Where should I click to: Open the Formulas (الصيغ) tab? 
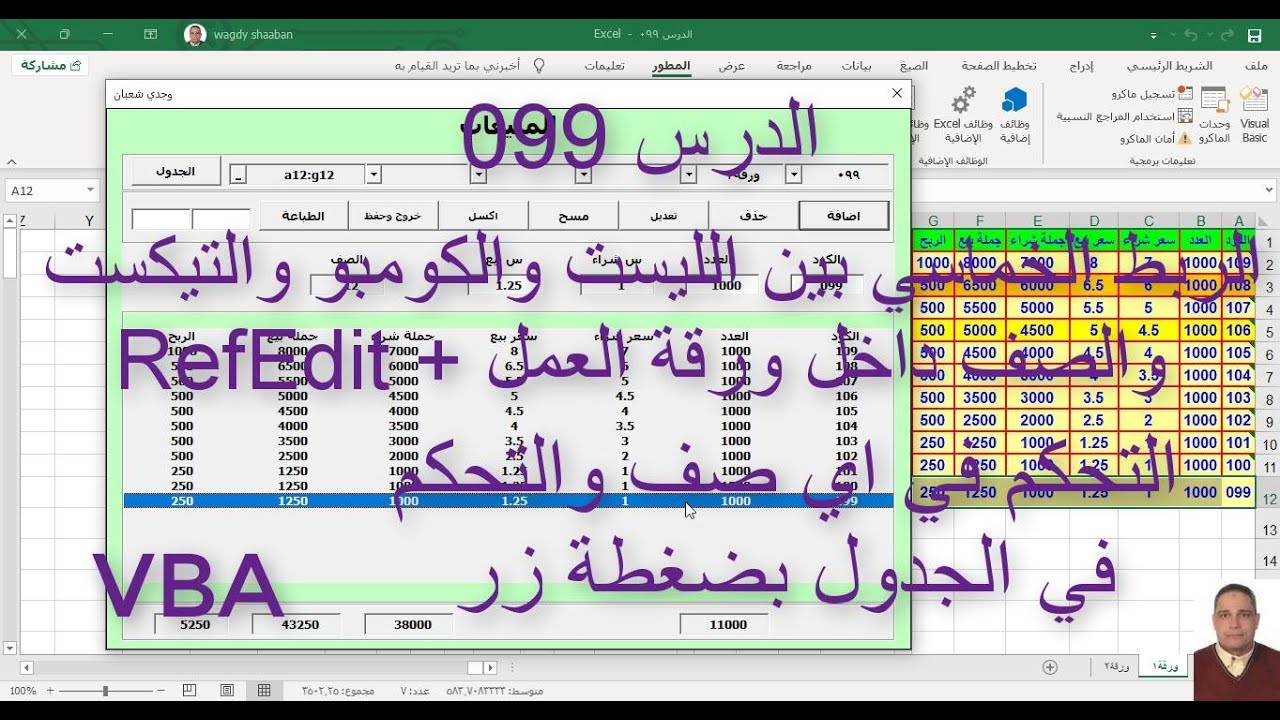point(913,66)
